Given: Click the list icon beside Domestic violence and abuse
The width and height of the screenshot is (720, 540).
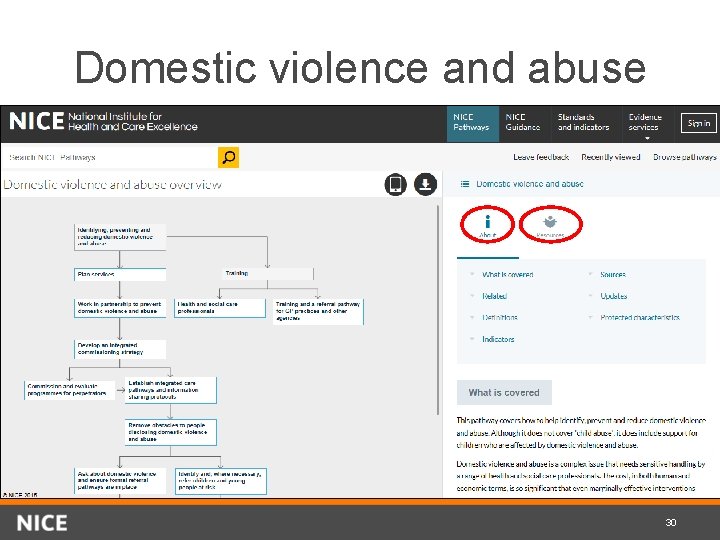Looking at the screenshot, I should coord(465,184).
